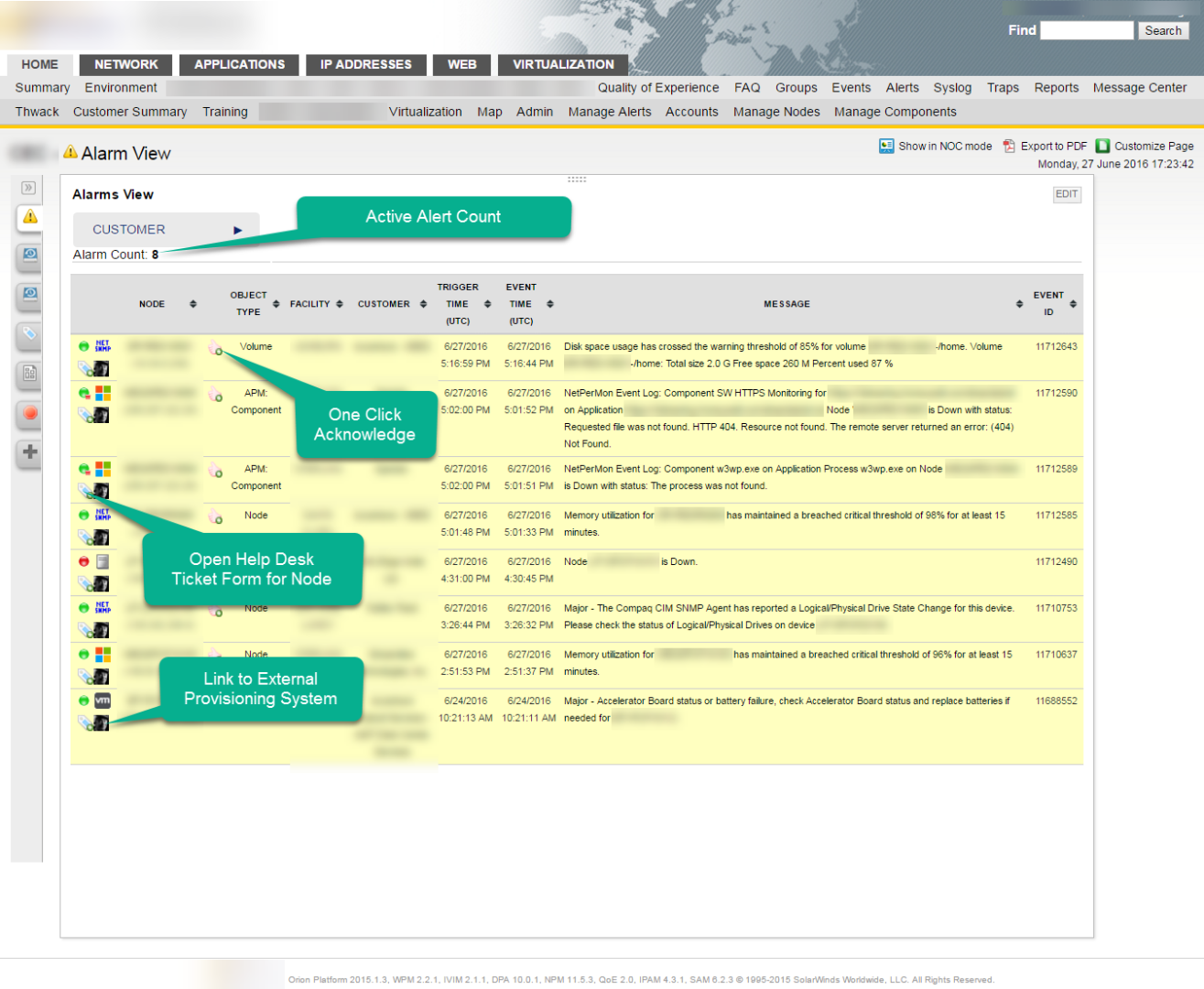Click the VMware vm icon in last row
Viewport: 1204px width, 989px height.
click(103, 701)
